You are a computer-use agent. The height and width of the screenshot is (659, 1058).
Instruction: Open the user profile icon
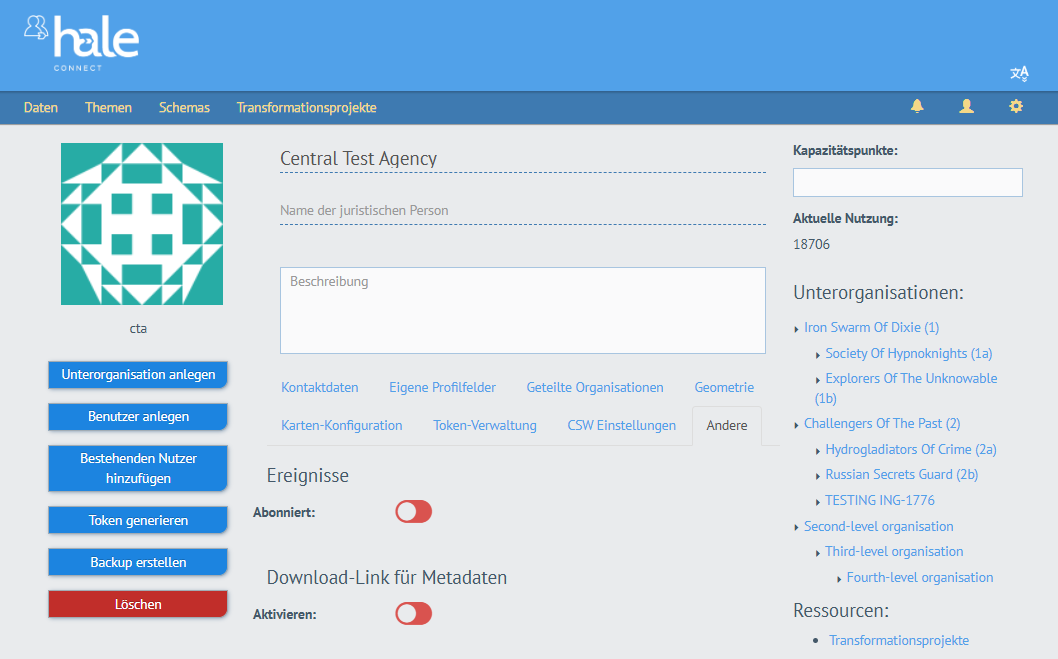[966, 106]
